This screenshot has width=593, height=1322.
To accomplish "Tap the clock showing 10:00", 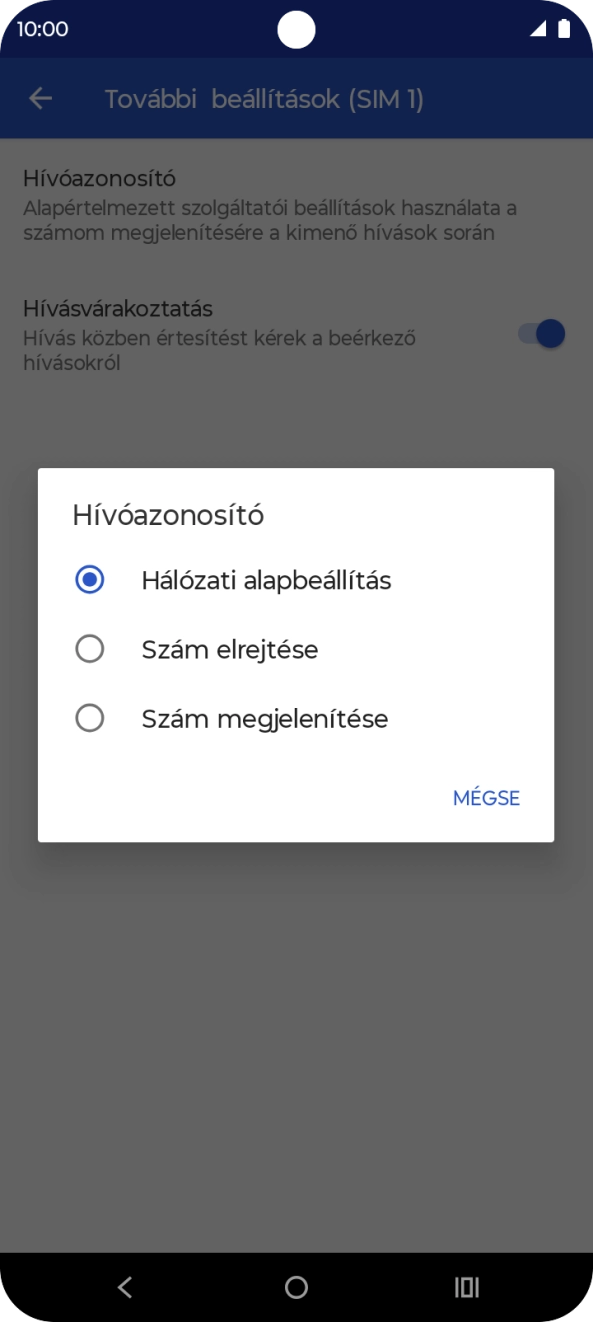I will click(x=41, y=29).
